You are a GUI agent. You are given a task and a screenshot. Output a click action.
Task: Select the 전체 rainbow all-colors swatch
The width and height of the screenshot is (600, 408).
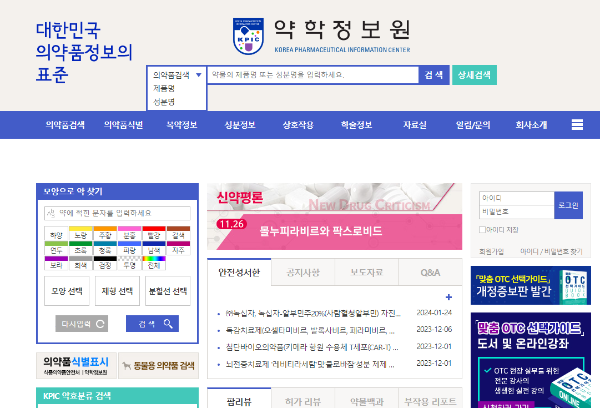pyautogui.click(x=154, y=263)
